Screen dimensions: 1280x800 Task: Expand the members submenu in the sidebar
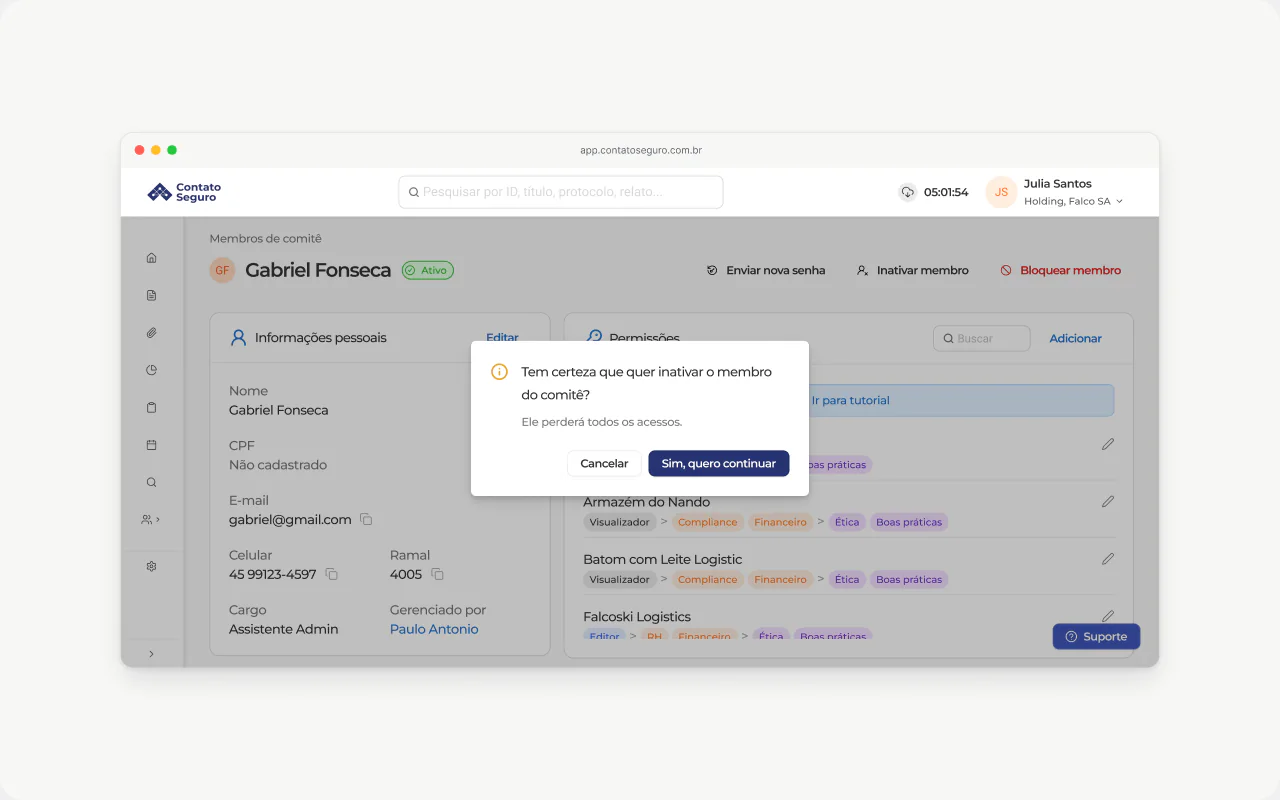151,520
